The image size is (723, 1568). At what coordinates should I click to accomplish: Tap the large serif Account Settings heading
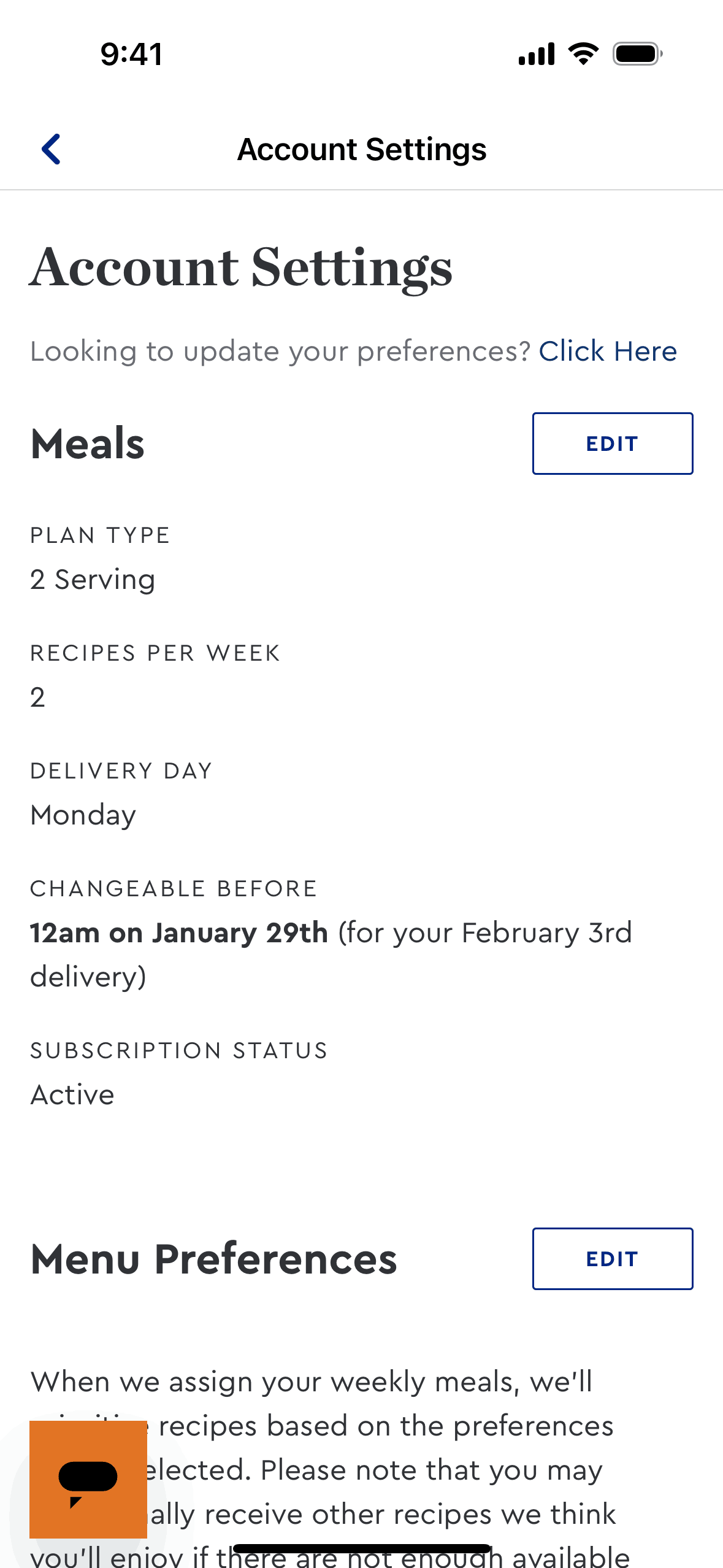pos(241,267)
